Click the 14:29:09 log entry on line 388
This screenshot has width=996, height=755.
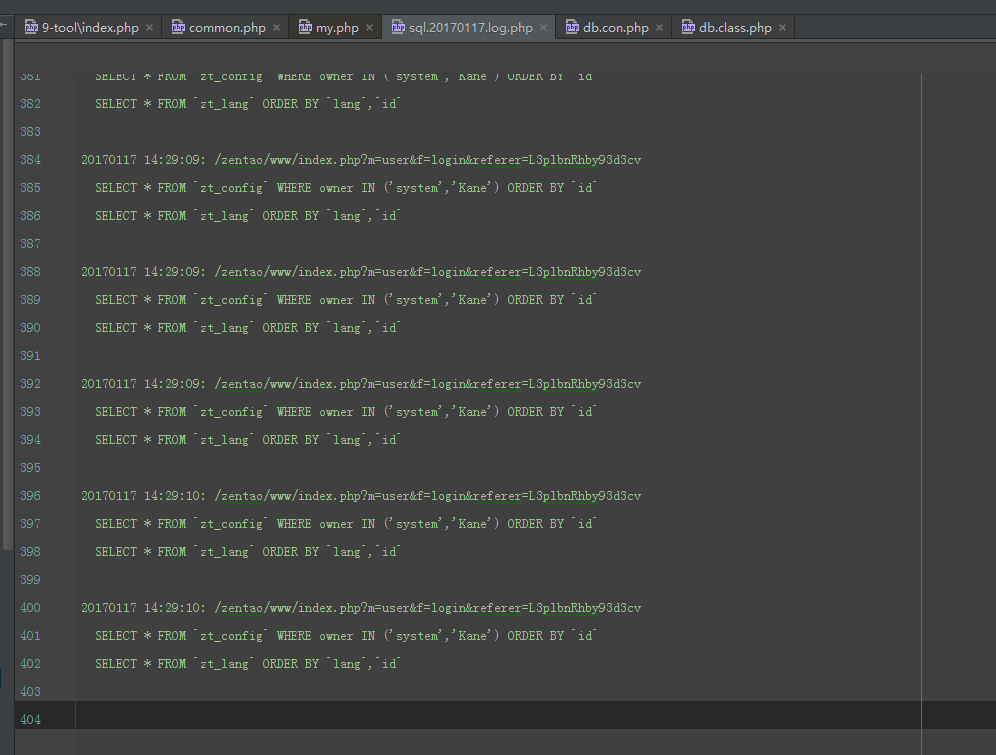(361, 272)
